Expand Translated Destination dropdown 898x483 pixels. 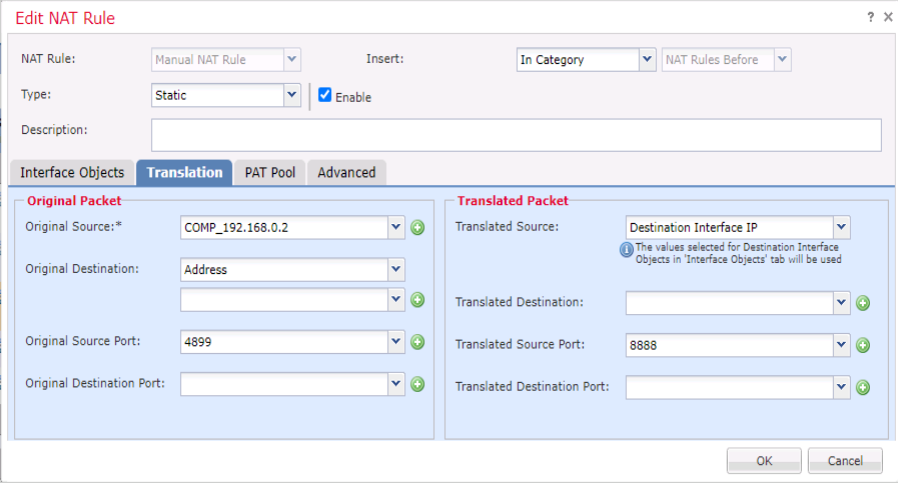841,303
